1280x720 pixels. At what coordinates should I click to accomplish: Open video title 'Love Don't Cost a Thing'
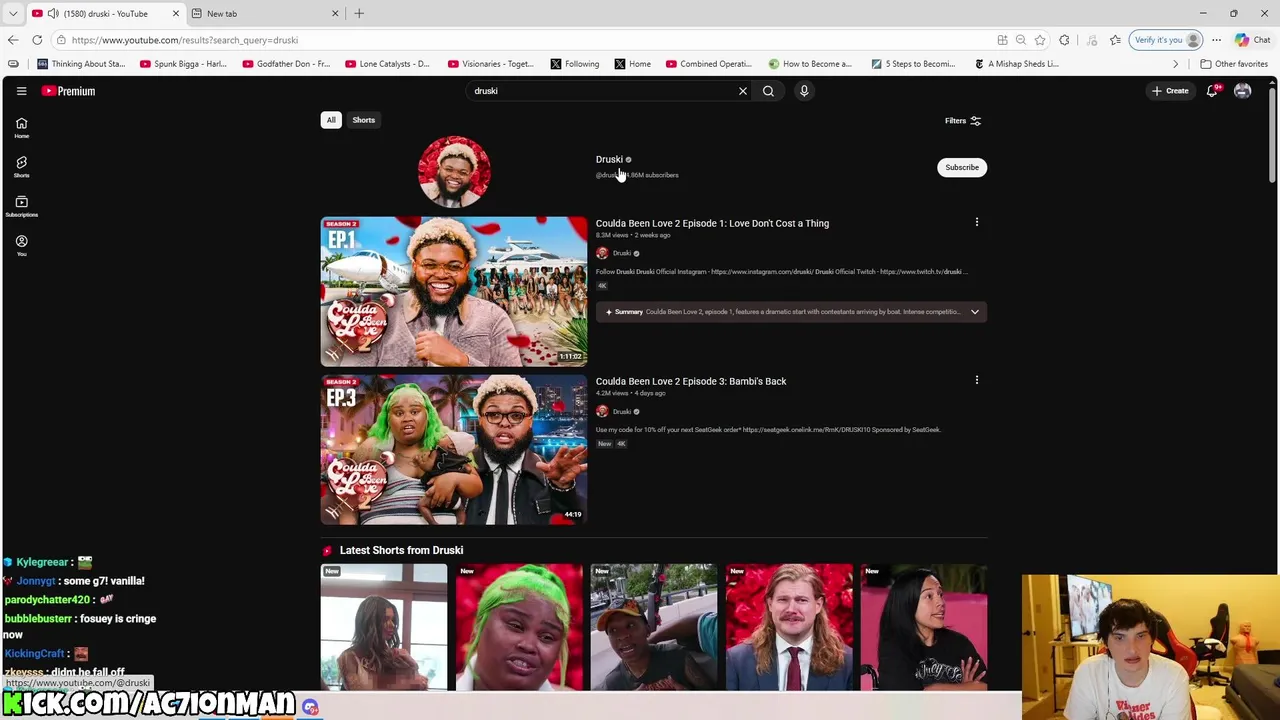(712, 223)
